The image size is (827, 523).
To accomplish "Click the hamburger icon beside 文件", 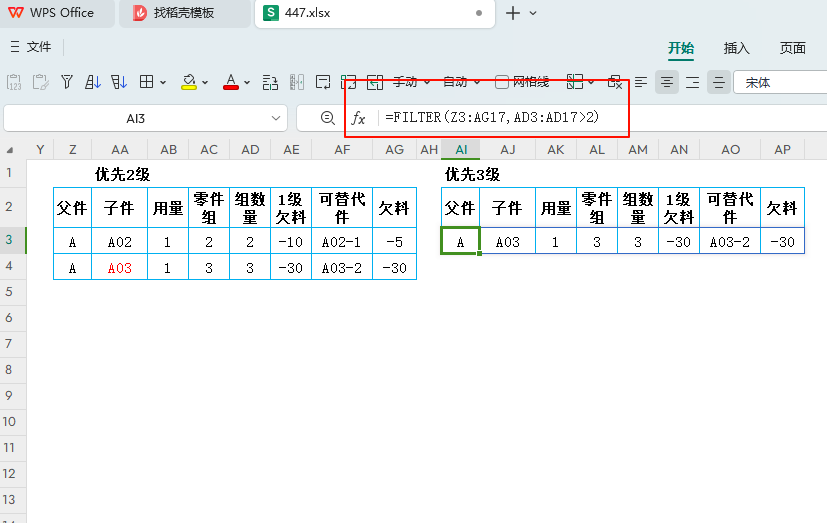I will point(15,47).
